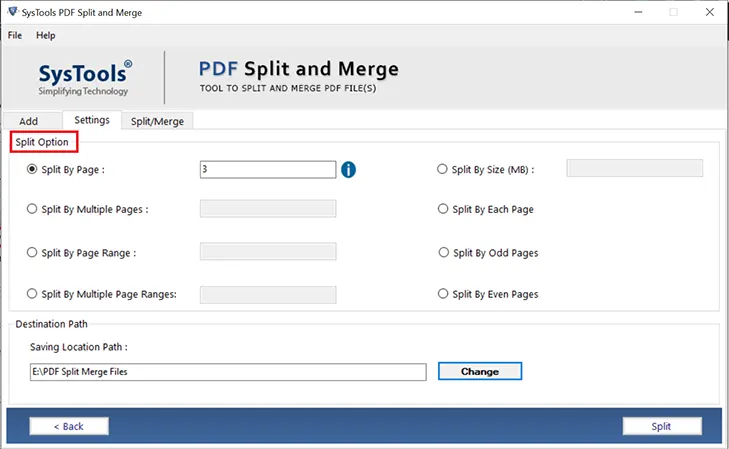
Task: Open the Help menu
Action: coord(46,35)
